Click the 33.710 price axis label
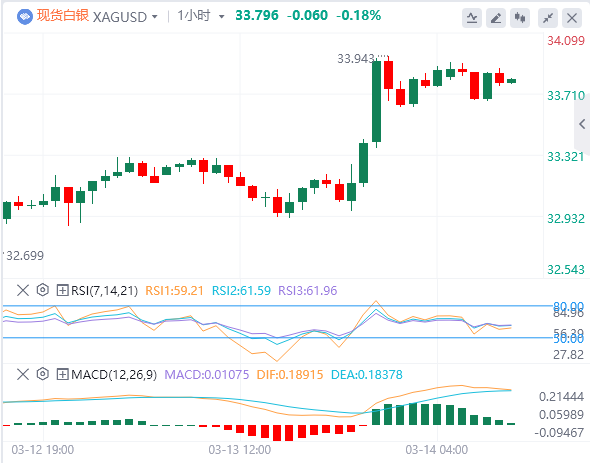 [566, 96]
